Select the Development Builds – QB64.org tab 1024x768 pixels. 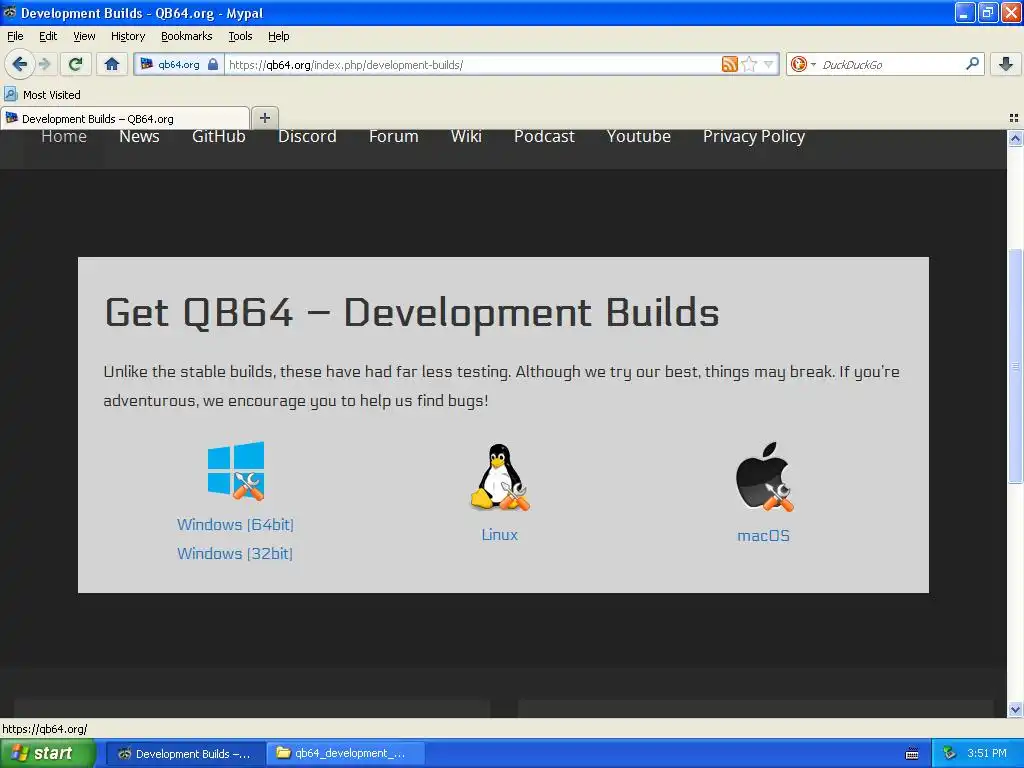click(125, 118)
